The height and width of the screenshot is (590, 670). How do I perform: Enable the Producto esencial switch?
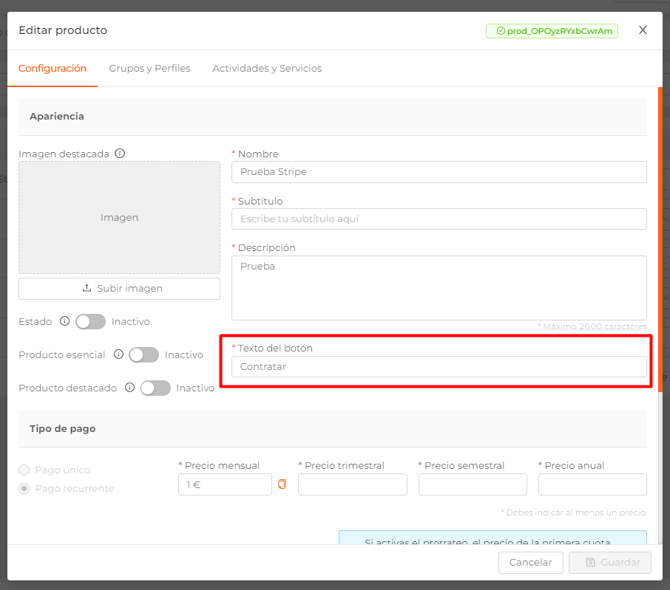coord(143,355)
